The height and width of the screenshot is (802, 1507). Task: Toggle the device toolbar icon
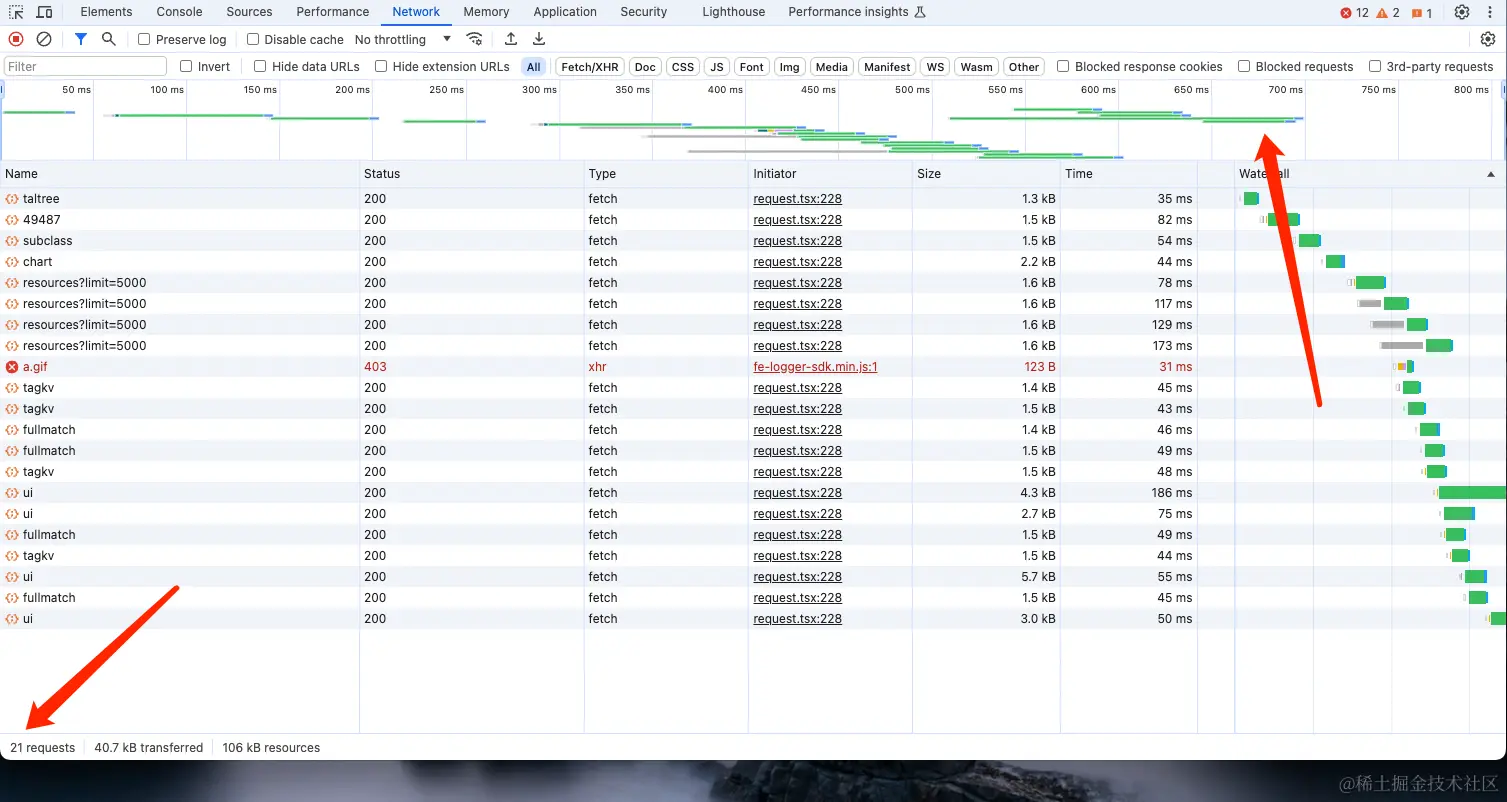pos(44,12)
